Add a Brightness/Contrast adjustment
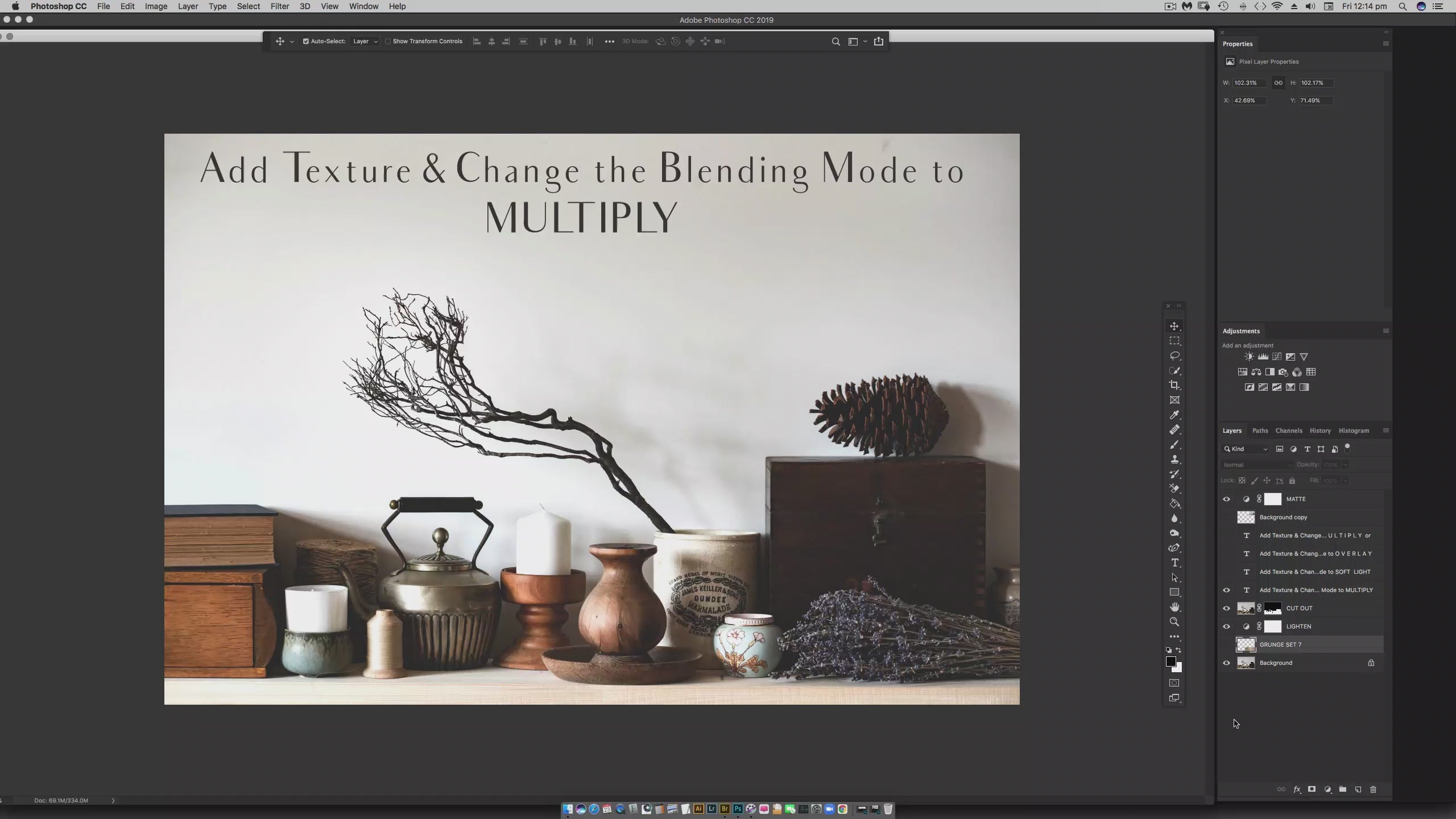 point(1249,357)
